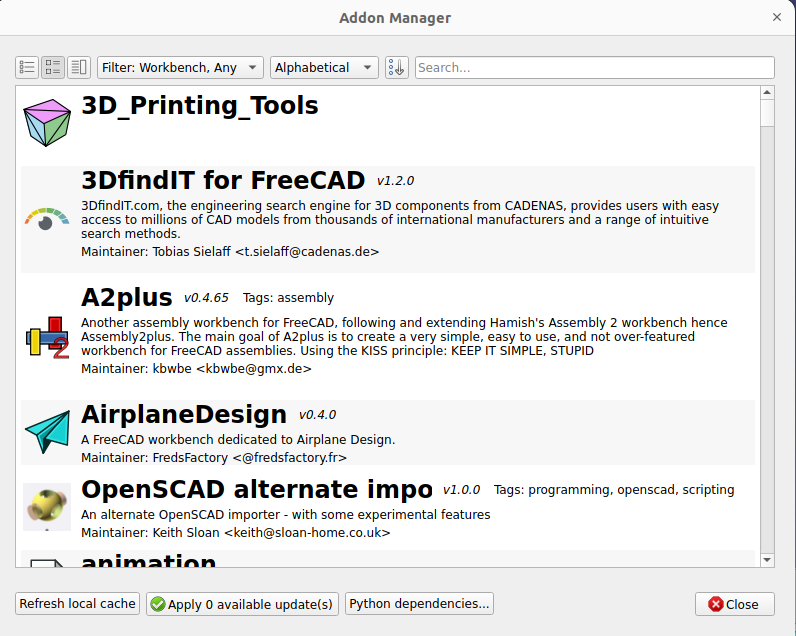
Task: Click the alternate OpenSCAD importer description
Action: click(286, 515)
